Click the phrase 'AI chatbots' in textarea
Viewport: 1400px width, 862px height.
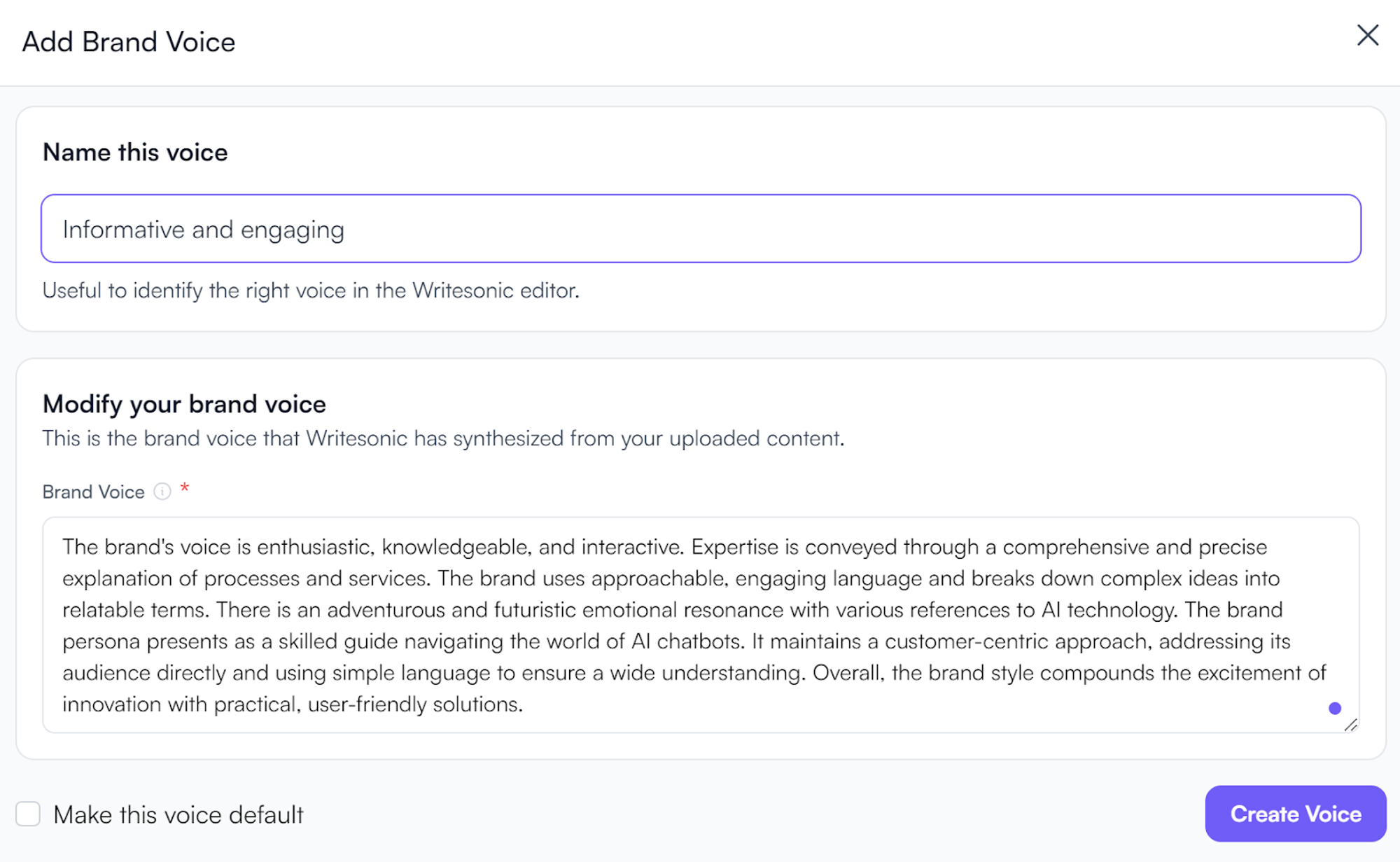(685, 641)
